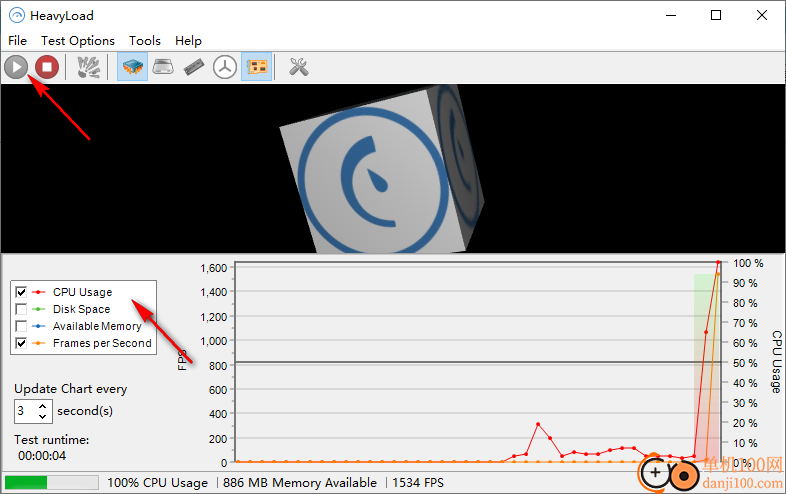Start the stress test with the play button
This screenshot has height=494, width=786.
coord(16,67)
